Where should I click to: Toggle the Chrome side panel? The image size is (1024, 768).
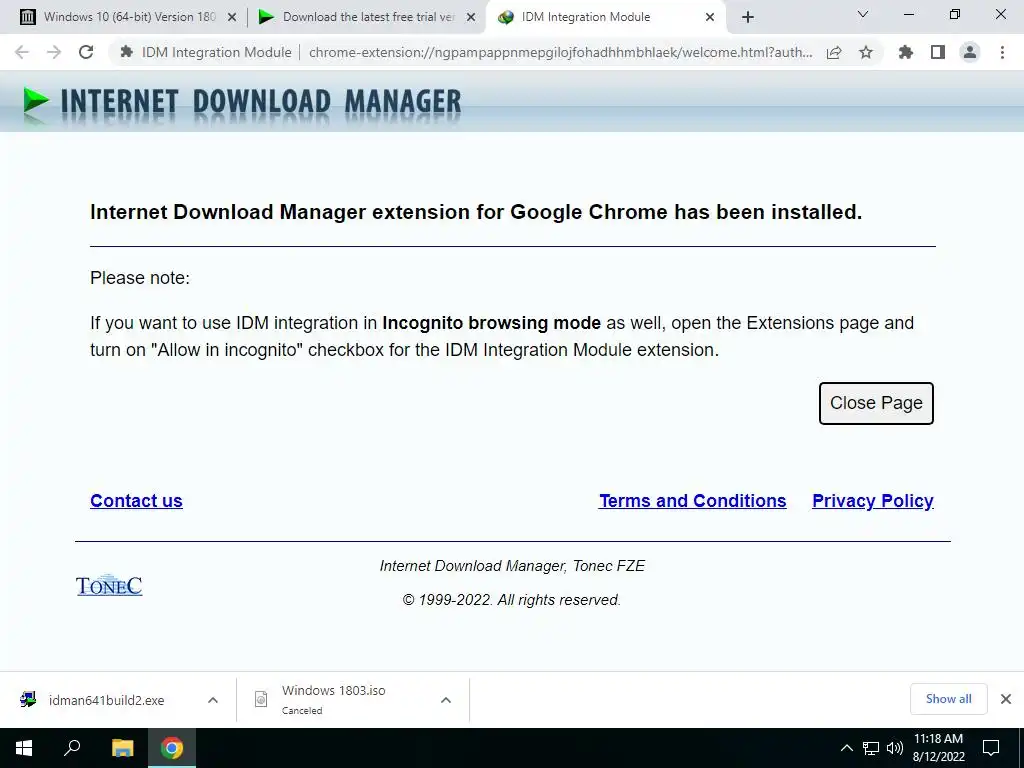938,52
